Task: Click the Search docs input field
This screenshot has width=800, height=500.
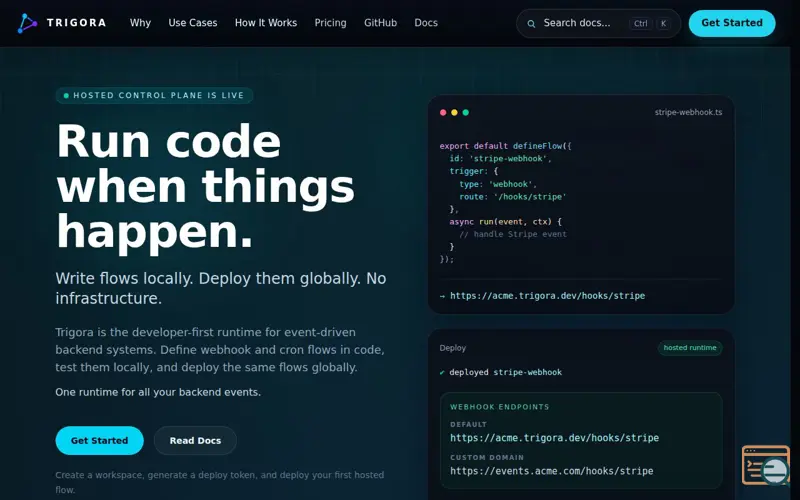Action: 598,23
